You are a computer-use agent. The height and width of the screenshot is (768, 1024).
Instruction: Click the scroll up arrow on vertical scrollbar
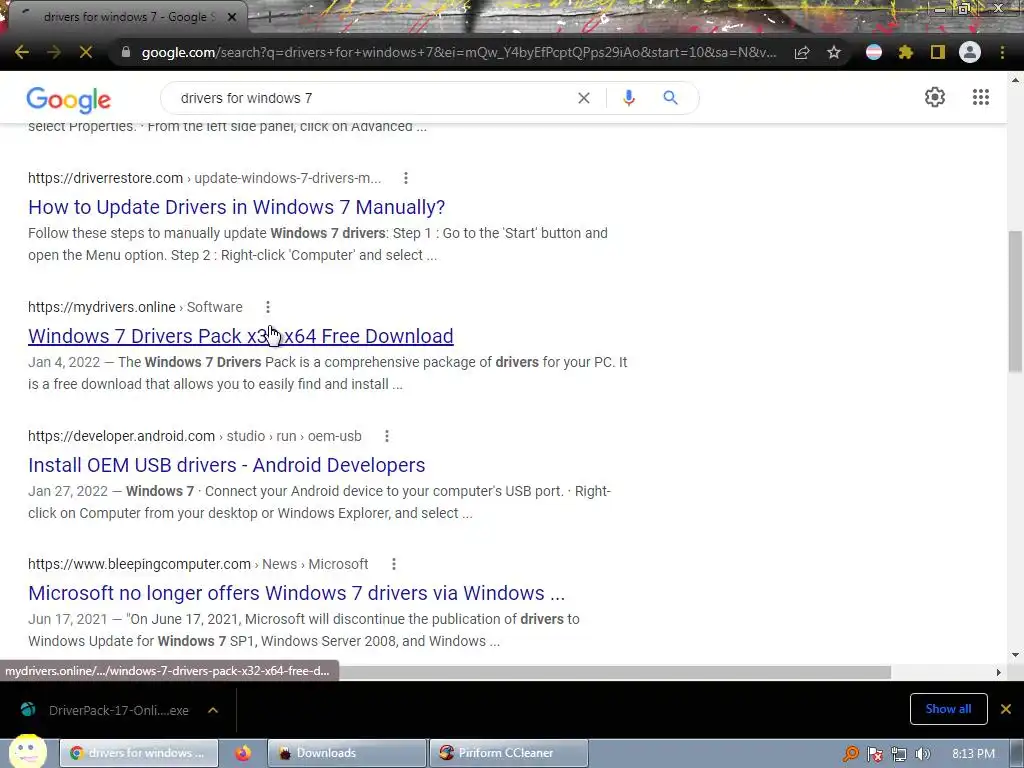coord(1015,80)
